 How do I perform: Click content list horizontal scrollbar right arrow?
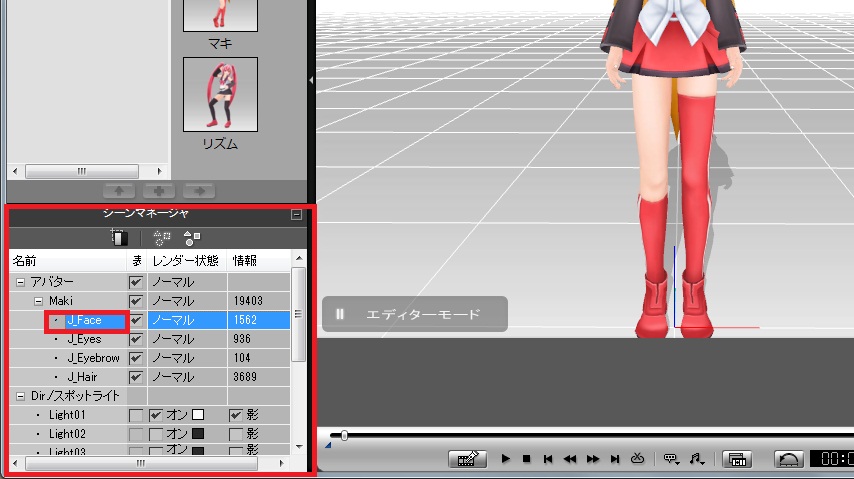(159, 171)
